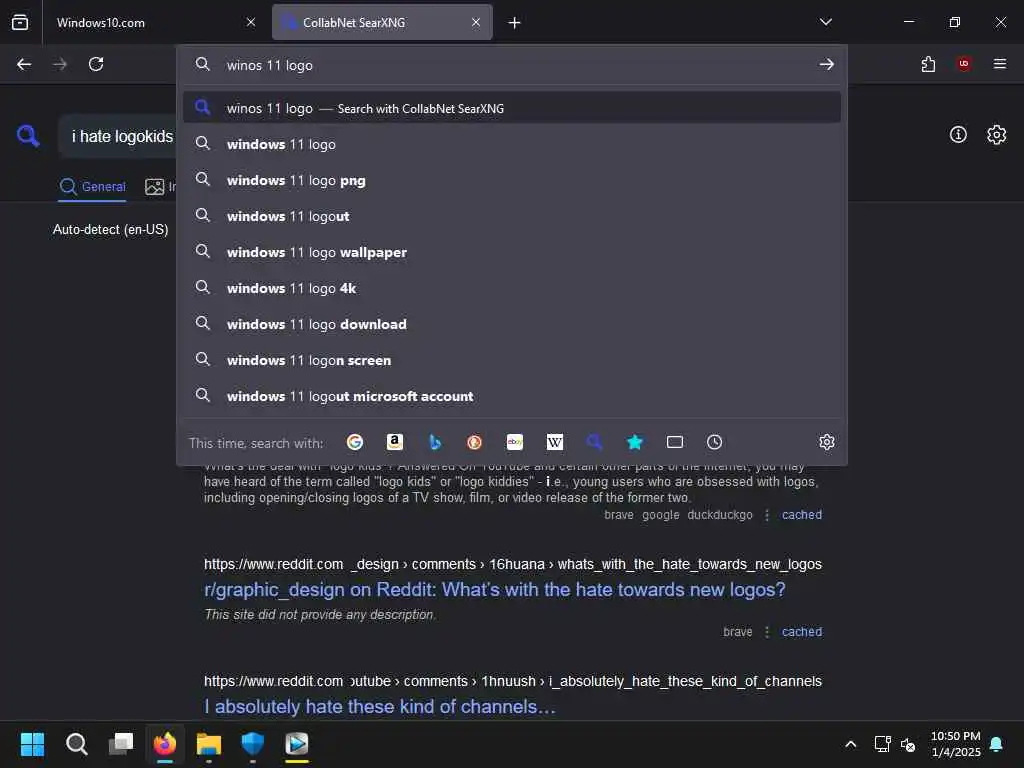The height and width of the screenshot is (768, 1024).
Task: Open the Firefox application menu
Action: click(x=999, y=64)
